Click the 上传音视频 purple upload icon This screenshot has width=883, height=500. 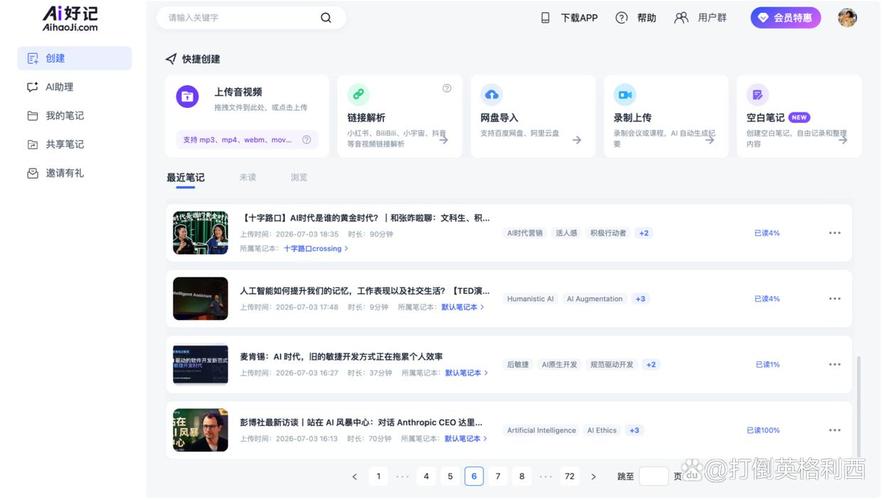(x=188, y=96)
